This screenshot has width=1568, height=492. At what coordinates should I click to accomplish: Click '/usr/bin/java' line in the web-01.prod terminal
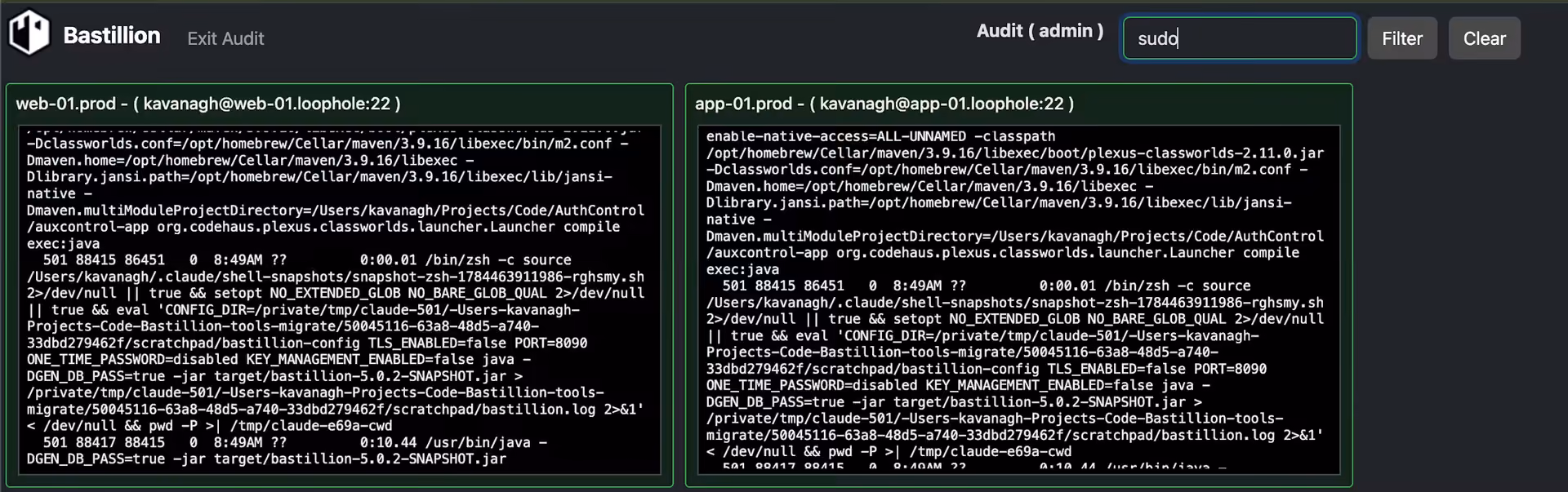[295, 442]
